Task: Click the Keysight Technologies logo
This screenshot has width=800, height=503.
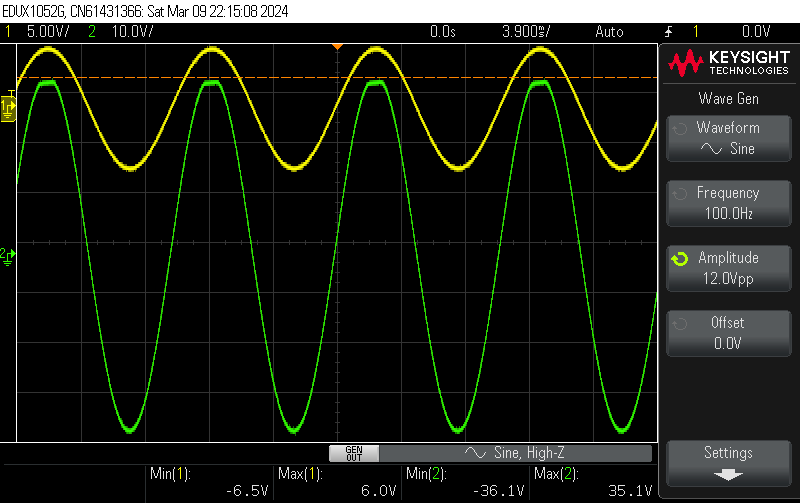Action: pyautogui.click(x=729, y=63)
